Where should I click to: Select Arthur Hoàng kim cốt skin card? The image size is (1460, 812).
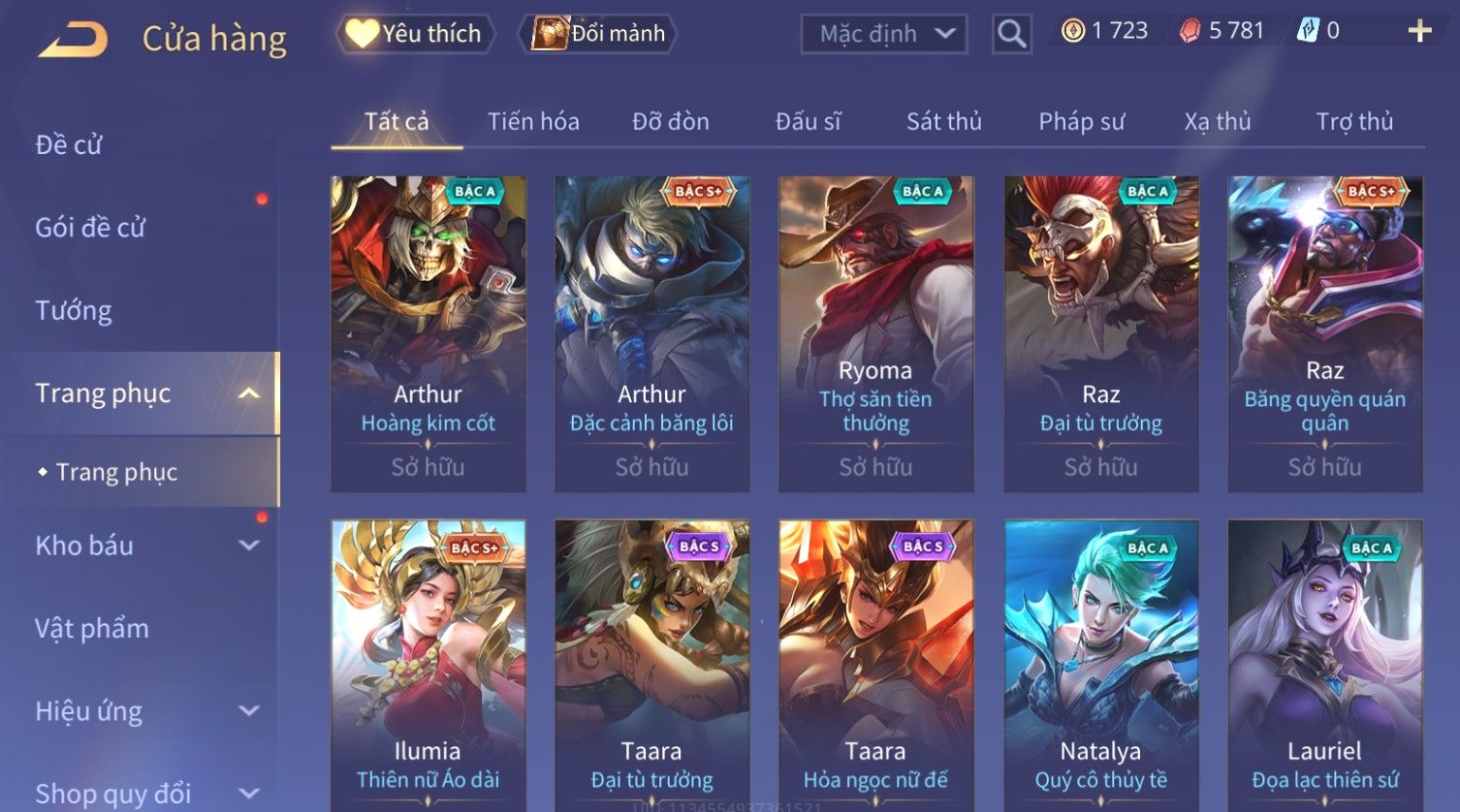[428, 334]
